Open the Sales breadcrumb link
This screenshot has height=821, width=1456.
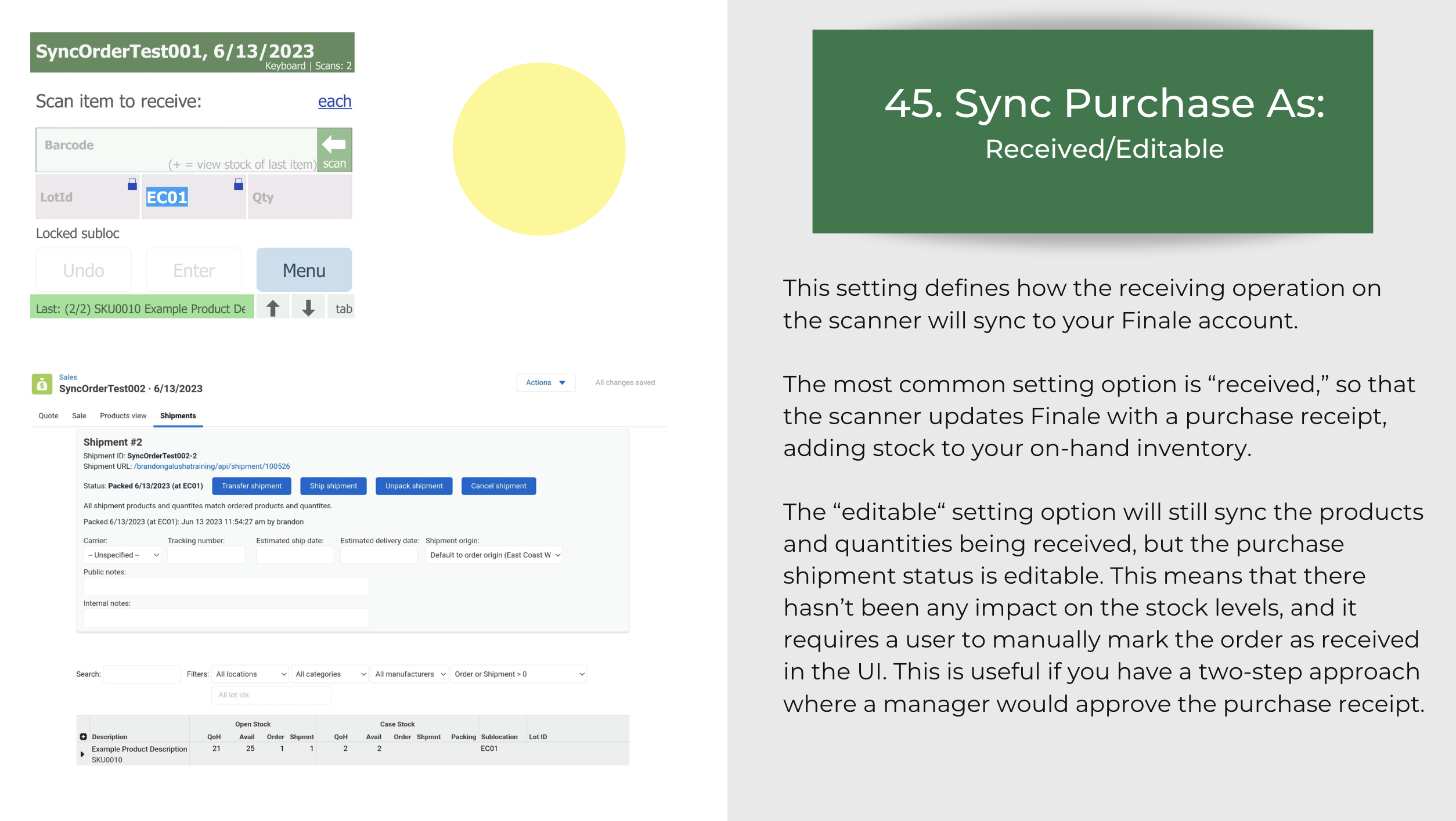(x=68, y=377)
